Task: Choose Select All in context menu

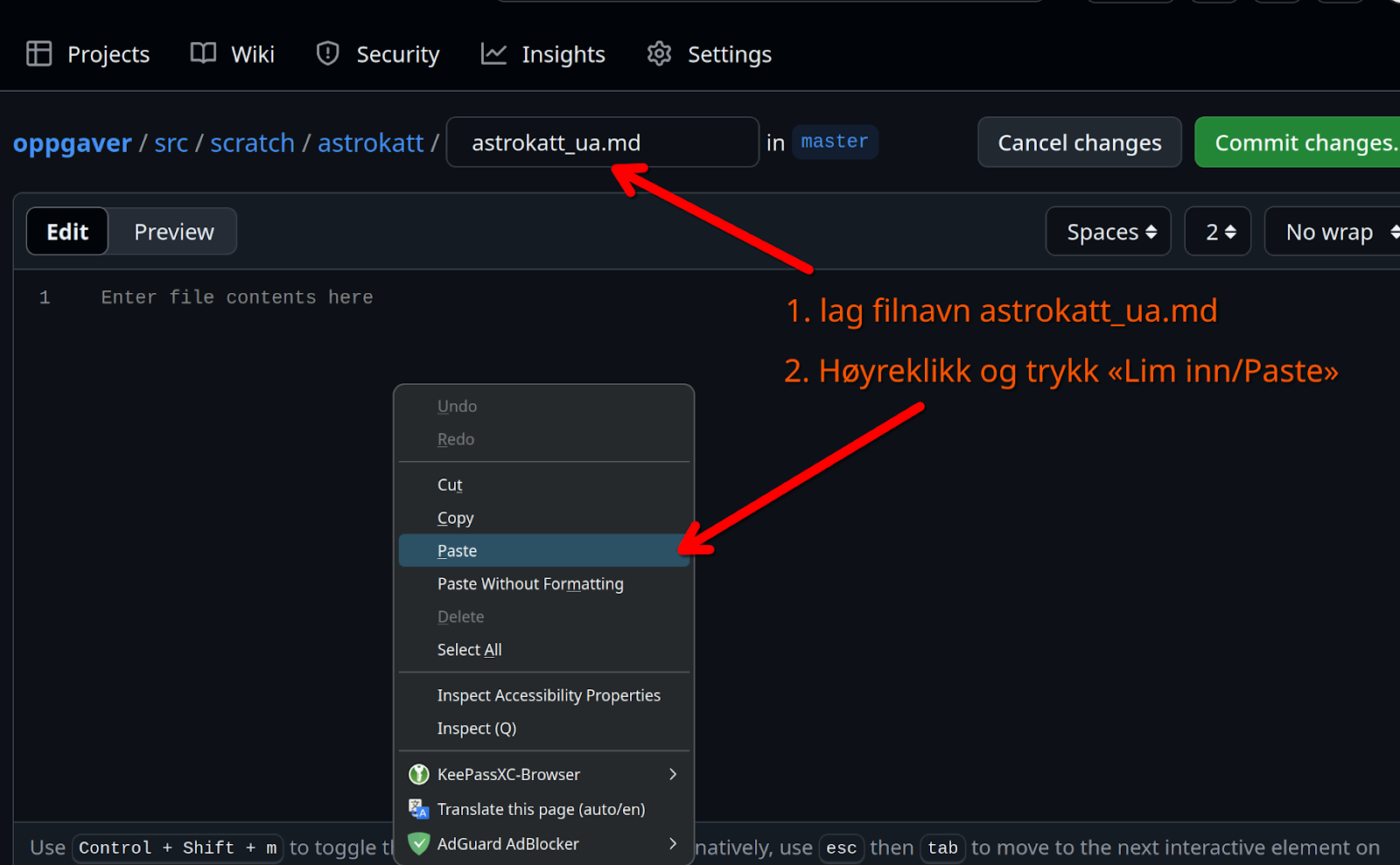Action: (470, 650)
